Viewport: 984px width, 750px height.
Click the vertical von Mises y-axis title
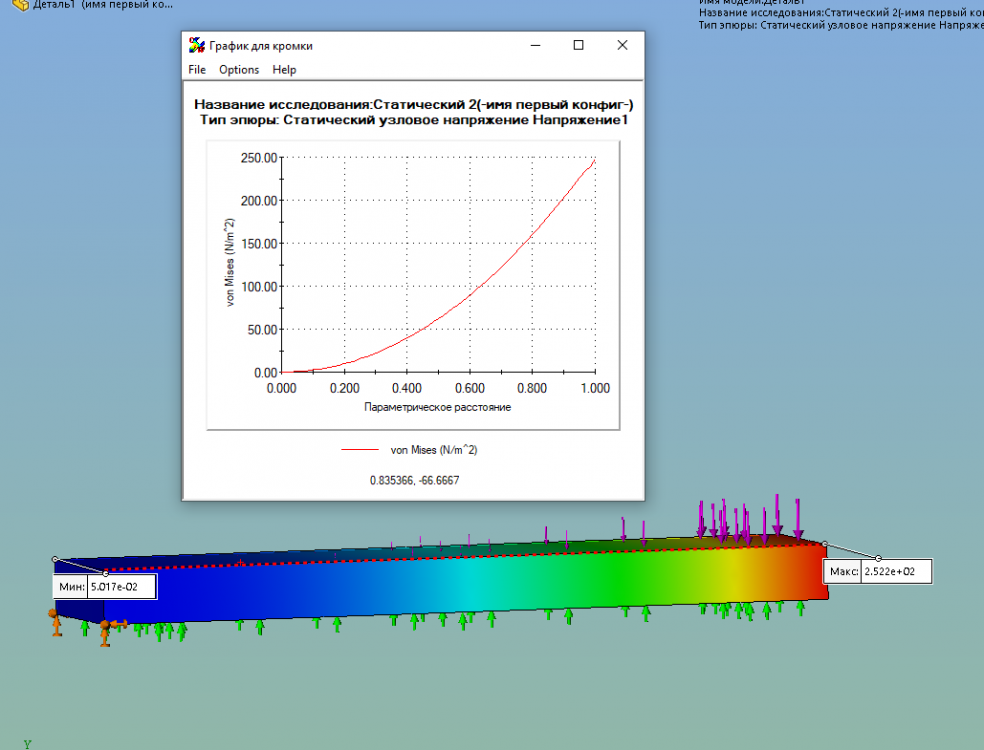pyautogui.click(x=230, y=262)
